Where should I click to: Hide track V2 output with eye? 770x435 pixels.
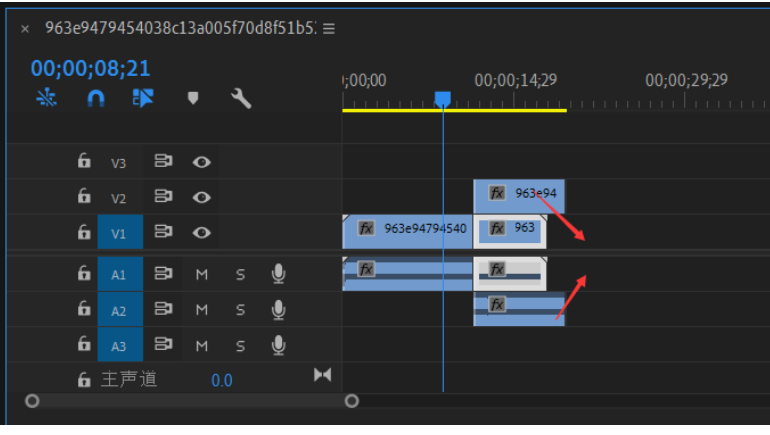click(201, 197)
